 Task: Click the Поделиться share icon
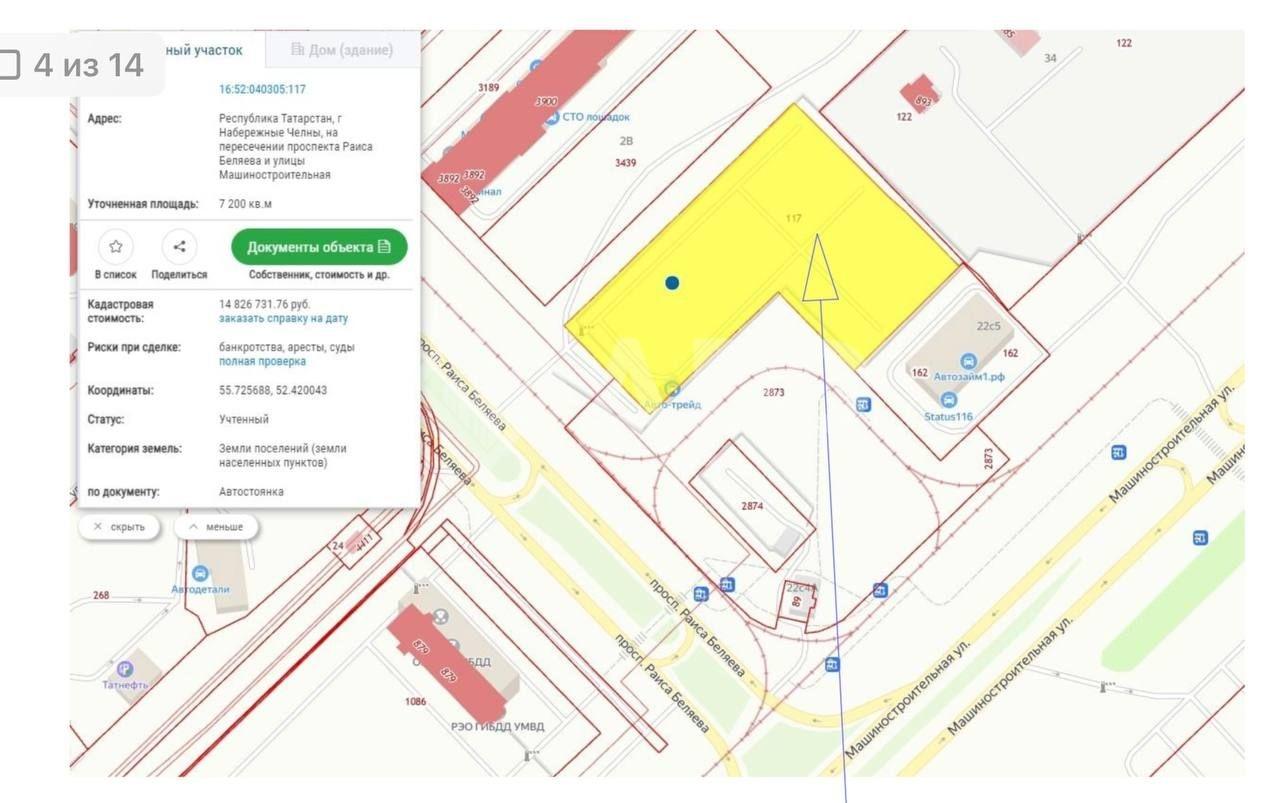(x=179, y=246)
